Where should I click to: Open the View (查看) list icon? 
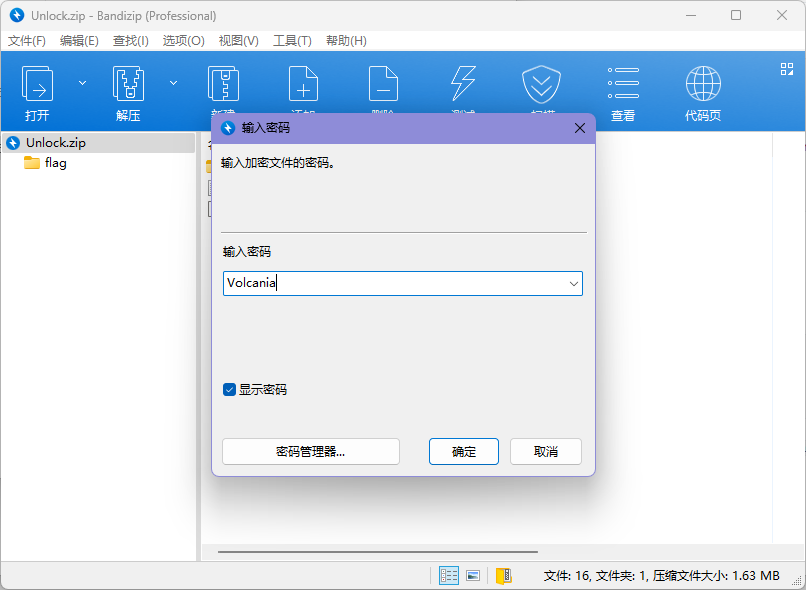pyautogui.click(x=623, y=84)
